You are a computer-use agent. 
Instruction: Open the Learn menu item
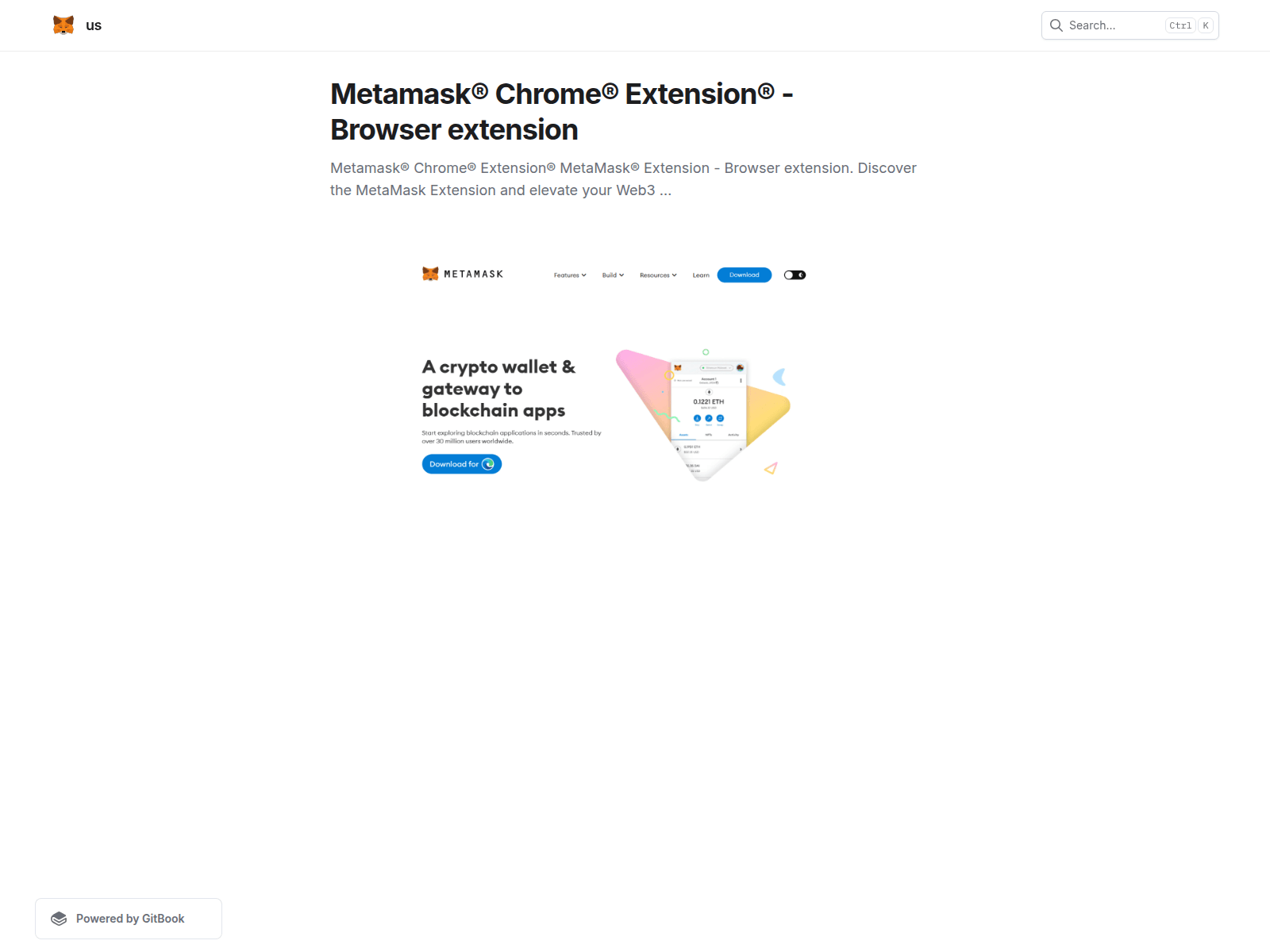point(701,275)
